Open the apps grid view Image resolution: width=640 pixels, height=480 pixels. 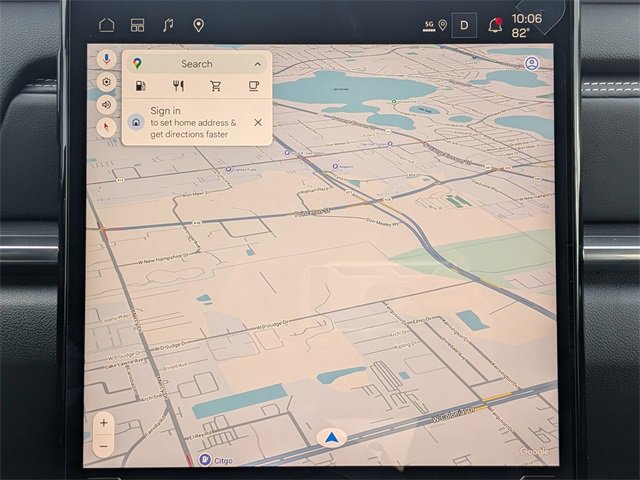(137, 25)
